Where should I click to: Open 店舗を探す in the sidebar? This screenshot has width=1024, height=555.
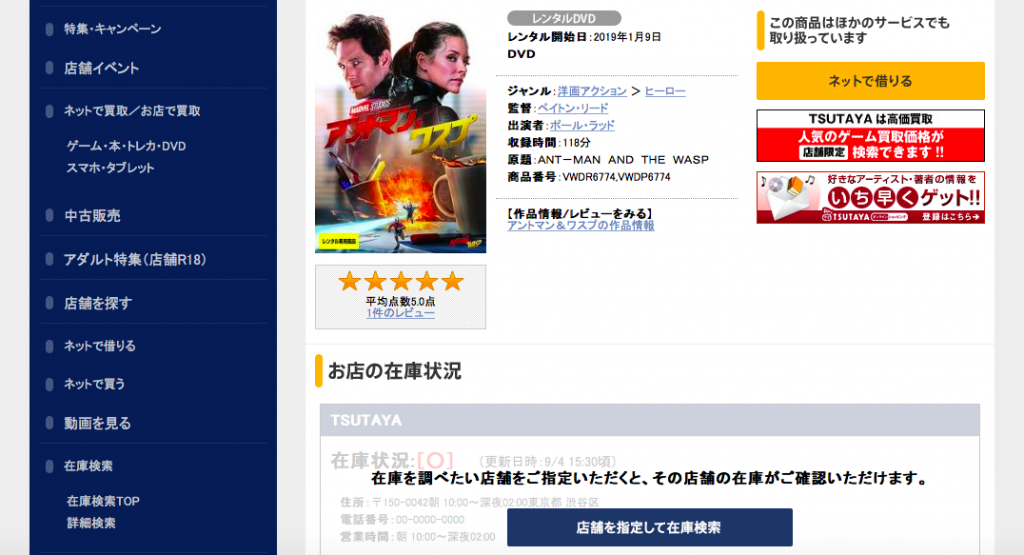click(98, 303)
